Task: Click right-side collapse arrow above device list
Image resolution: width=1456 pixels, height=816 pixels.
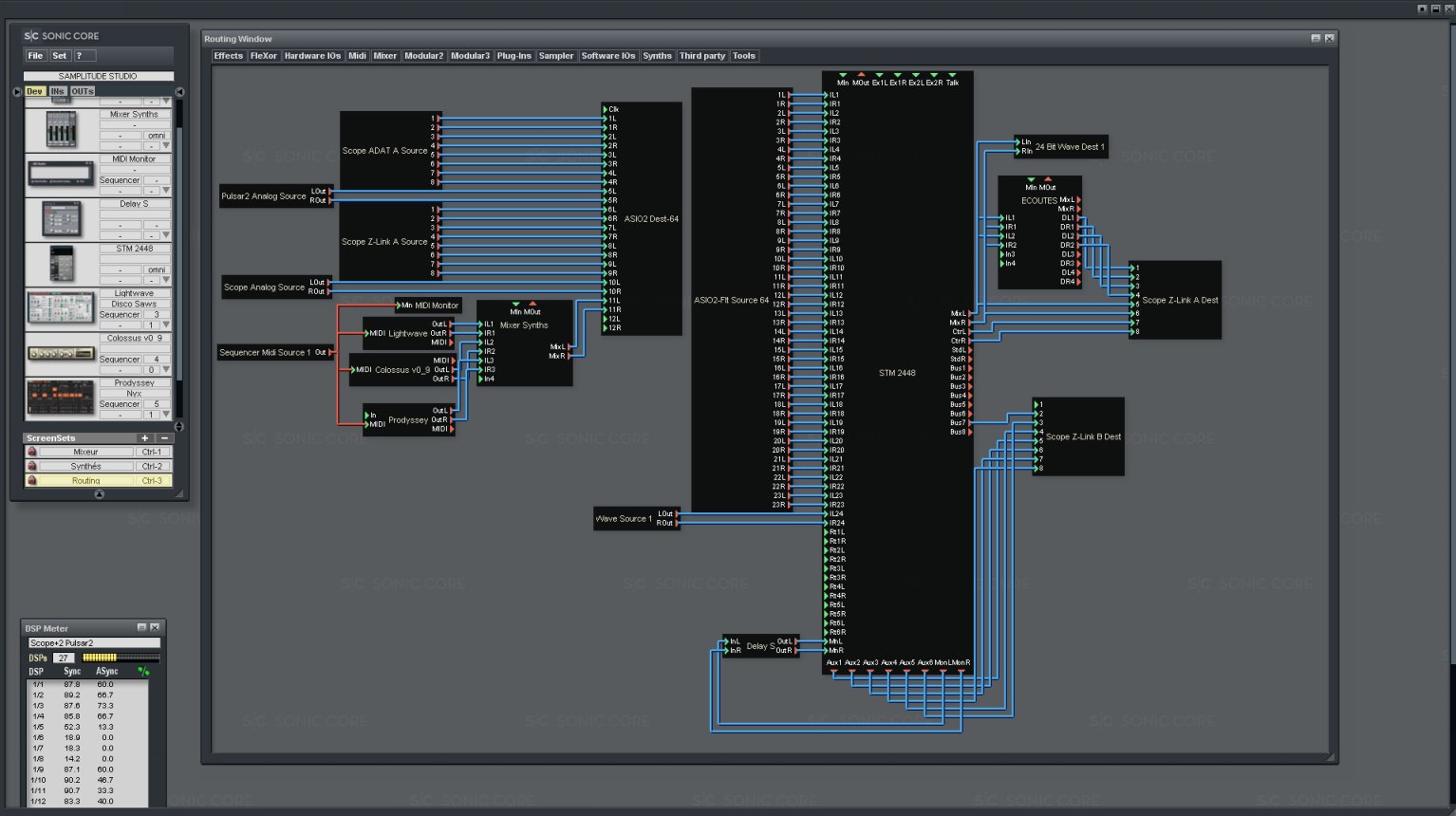Action: pos(179,92)
